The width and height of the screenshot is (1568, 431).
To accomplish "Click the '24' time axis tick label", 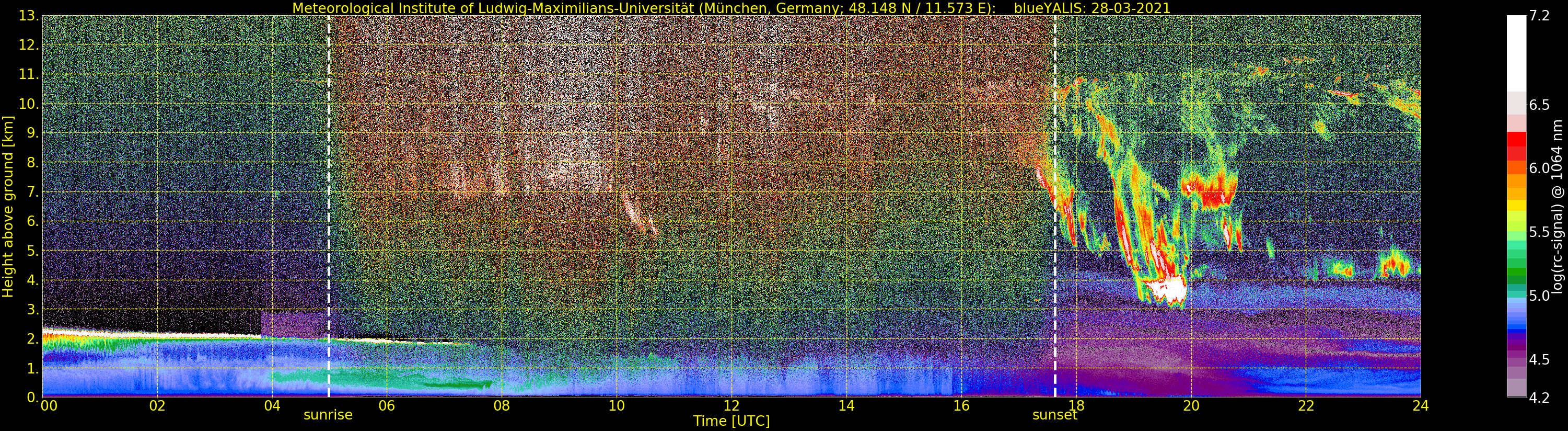I will pos(1421,405).
